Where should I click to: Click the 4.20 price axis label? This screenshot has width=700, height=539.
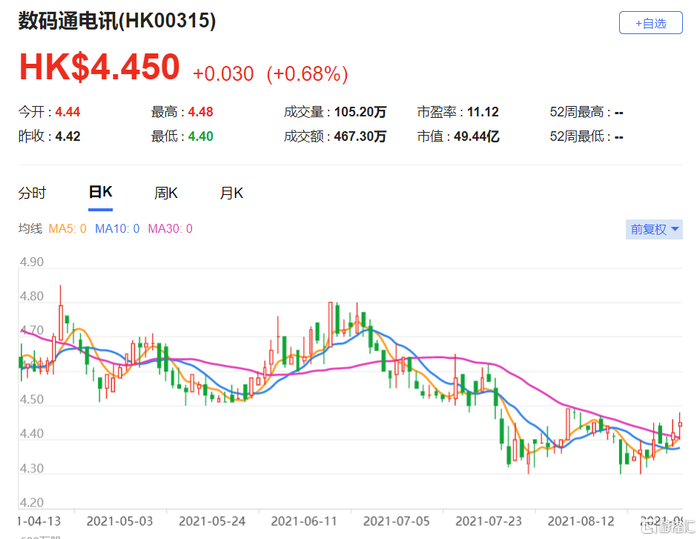(32, 503)
